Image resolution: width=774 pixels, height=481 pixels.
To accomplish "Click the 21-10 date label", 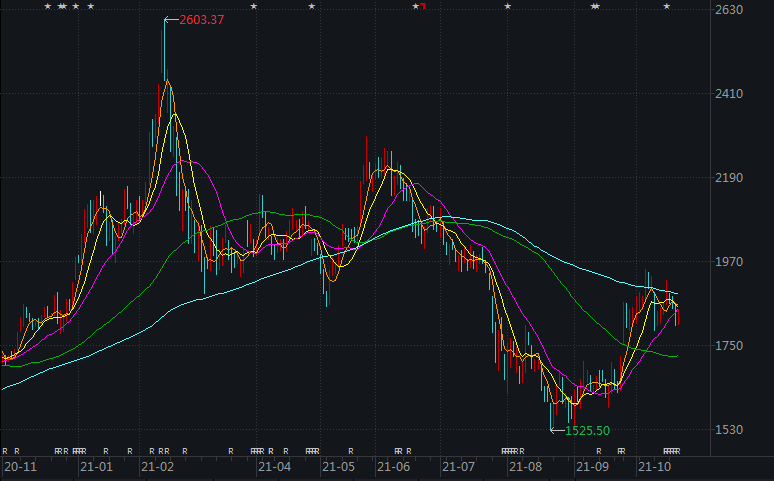I will coord(655,467).
